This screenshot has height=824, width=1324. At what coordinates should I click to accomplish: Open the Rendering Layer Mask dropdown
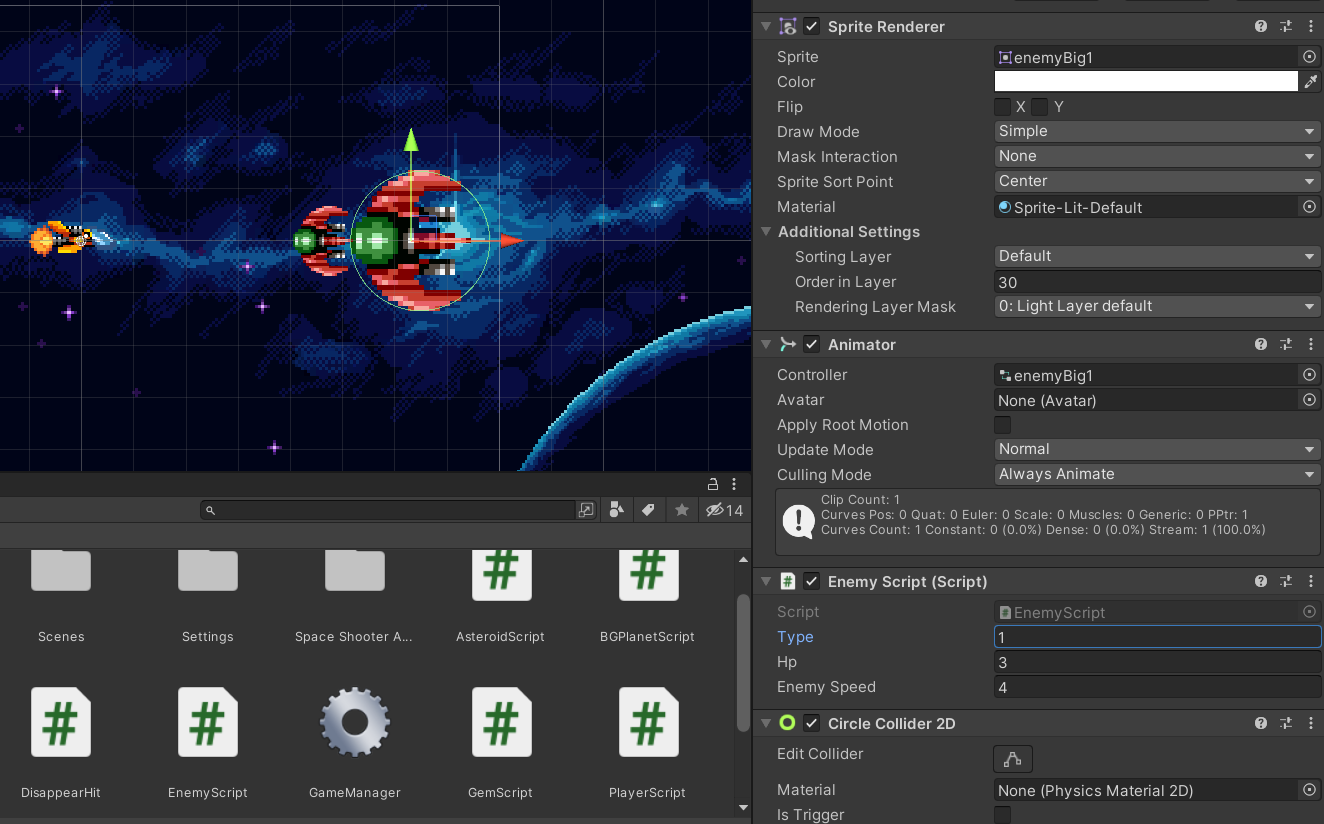click(1158, 306)
